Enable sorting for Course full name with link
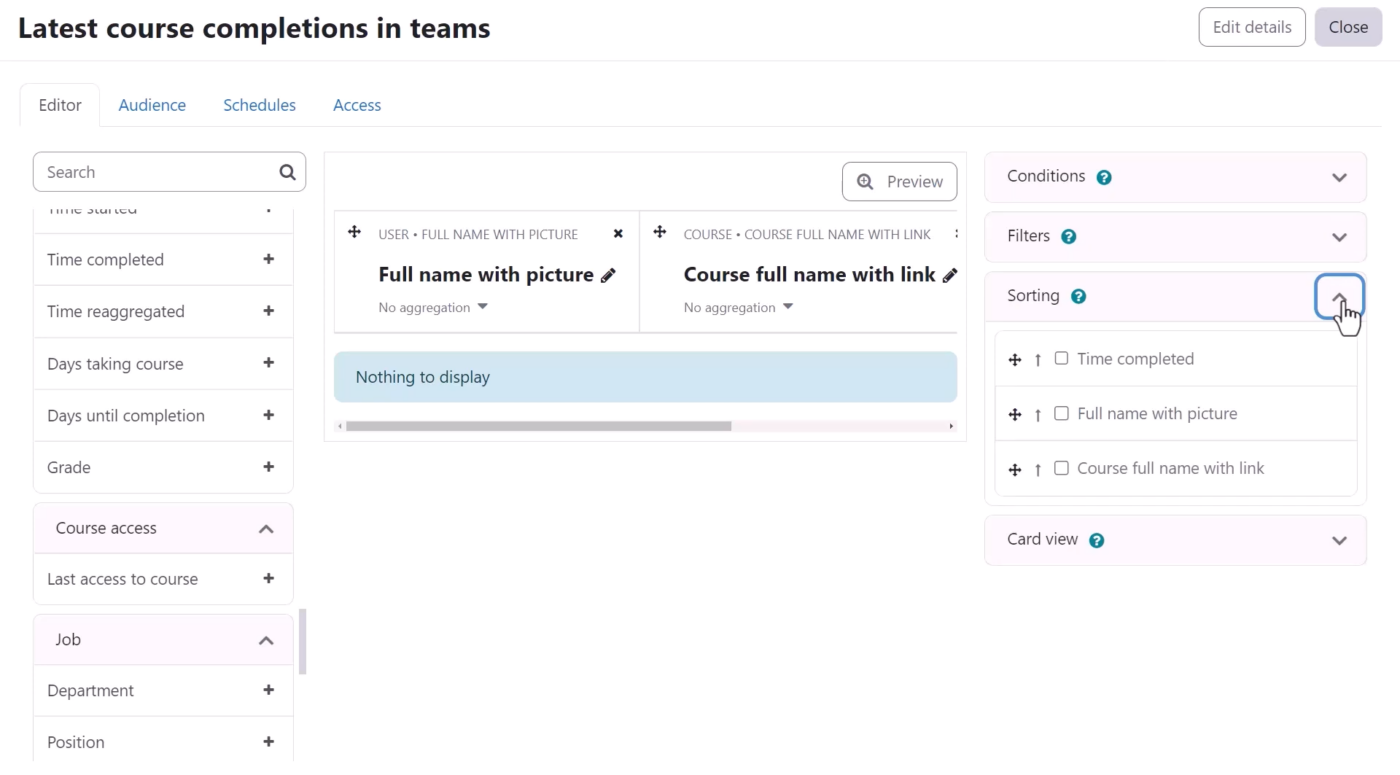The height and width of the screenshot is (775, 1400). pyautogui.click(x=1061, y=468)
